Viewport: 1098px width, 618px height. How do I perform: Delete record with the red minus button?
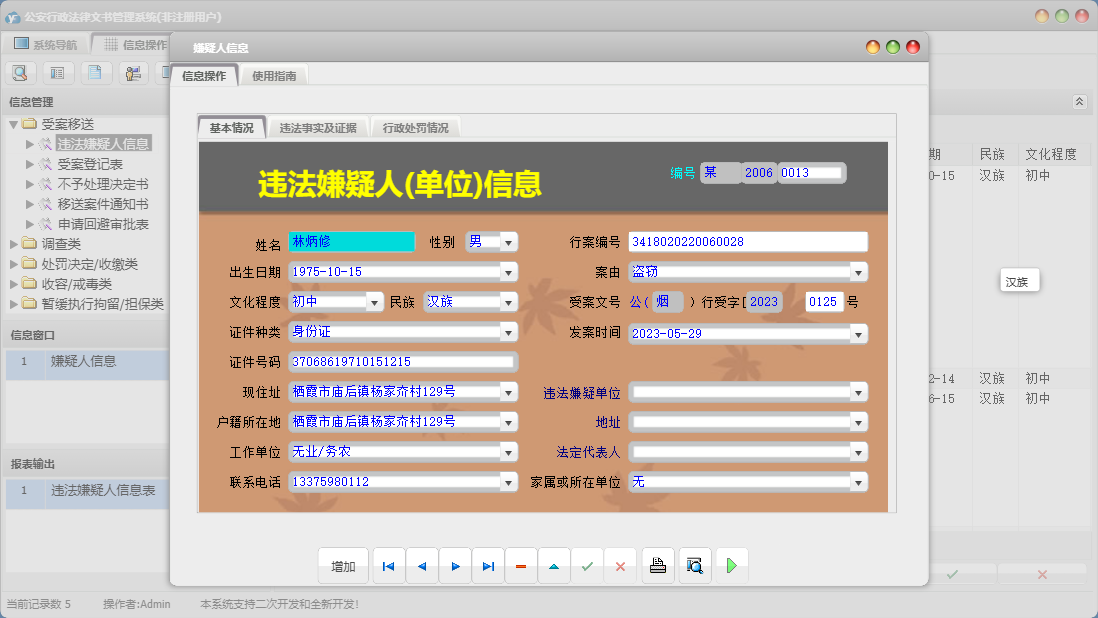521,567
